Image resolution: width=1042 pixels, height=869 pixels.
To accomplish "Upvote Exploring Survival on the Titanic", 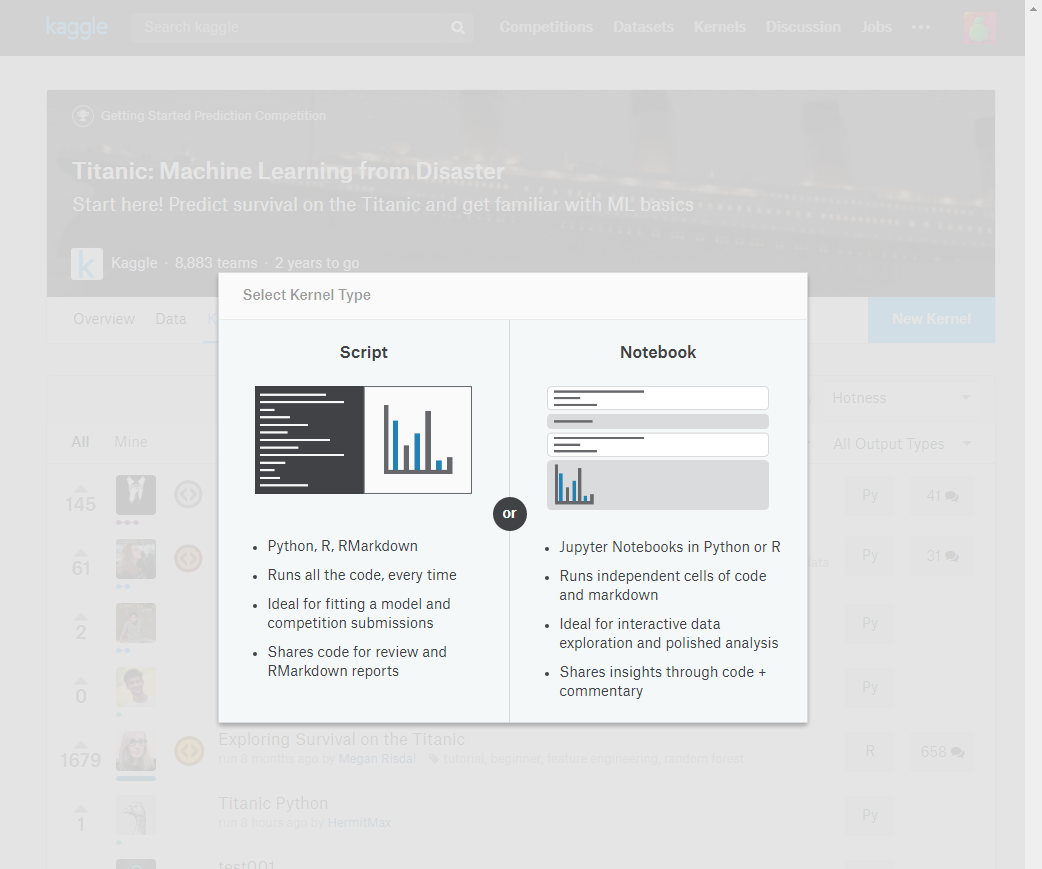I will [x=80, y=744].
